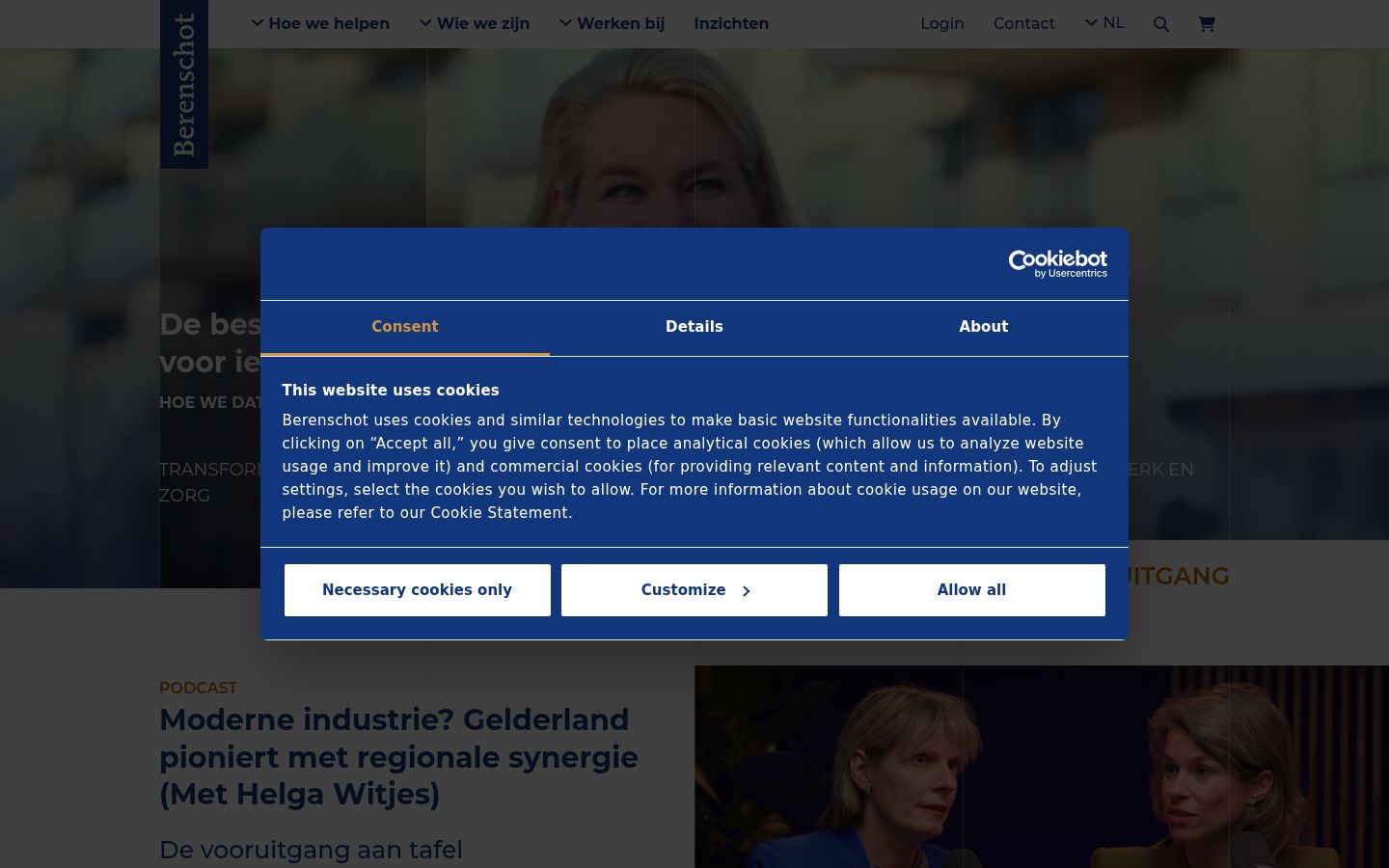Open Inzichten in the navigation bar

pos(731,23)
